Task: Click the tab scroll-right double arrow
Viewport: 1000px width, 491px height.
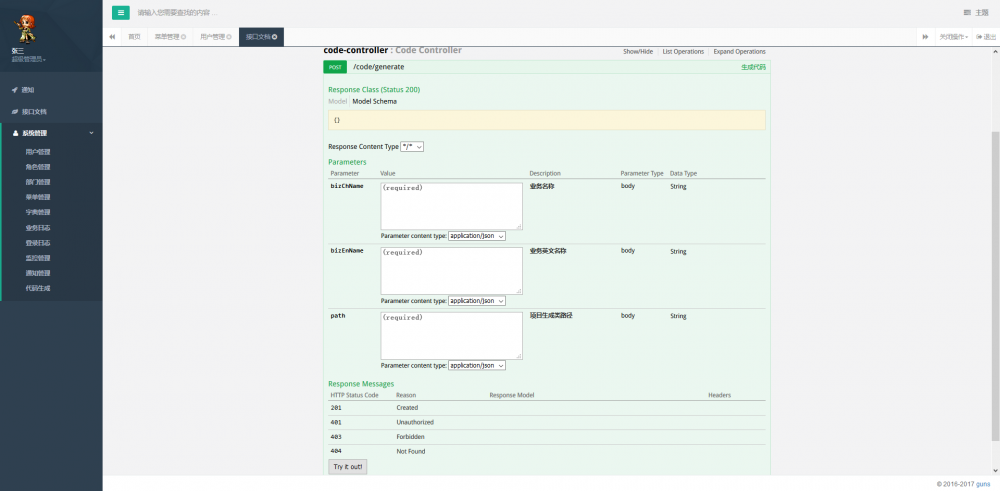Action: tap(925, 37)
